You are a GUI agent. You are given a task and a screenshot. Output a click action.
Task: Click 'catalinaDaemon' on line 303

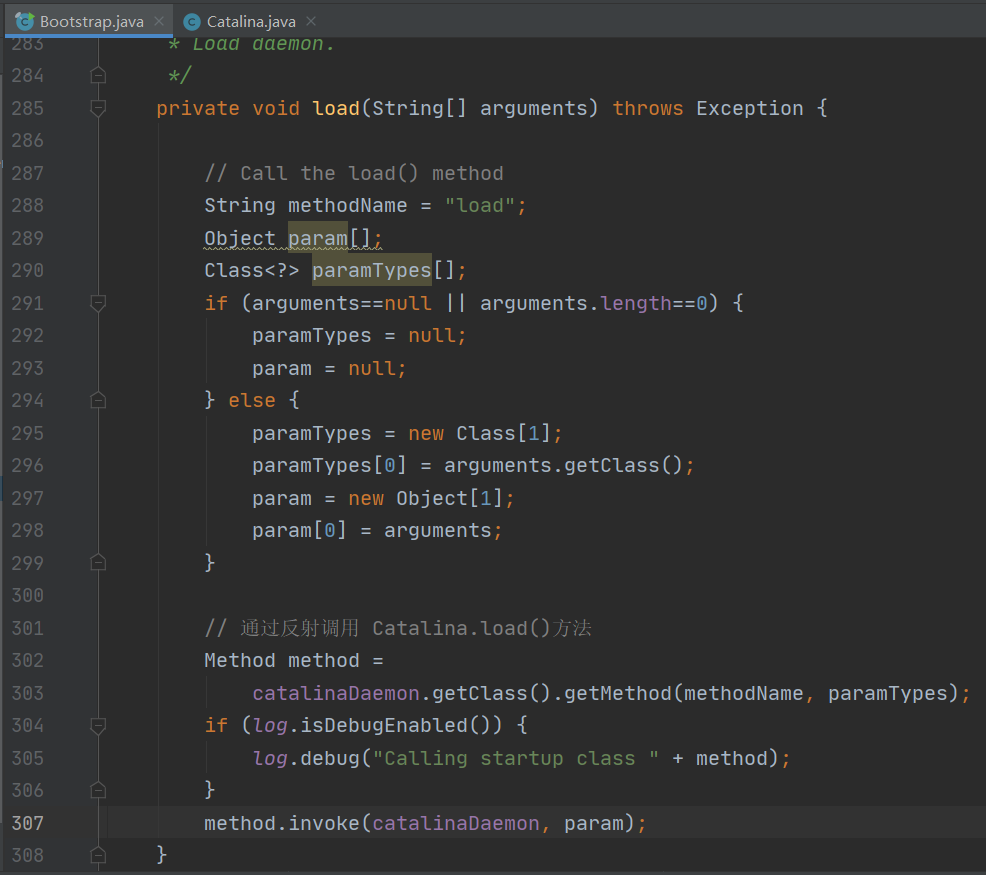[336, 693]
